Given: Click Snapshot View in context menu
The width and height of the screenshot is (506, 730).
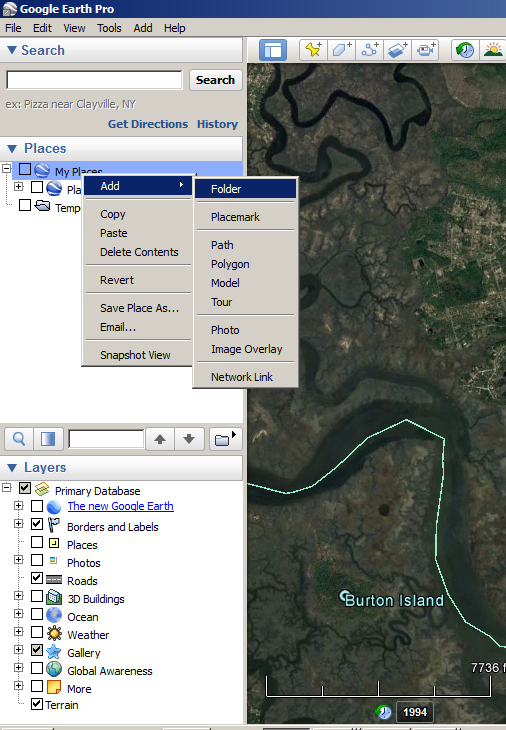Looking at the screenshot, I should tap(139, 355).
